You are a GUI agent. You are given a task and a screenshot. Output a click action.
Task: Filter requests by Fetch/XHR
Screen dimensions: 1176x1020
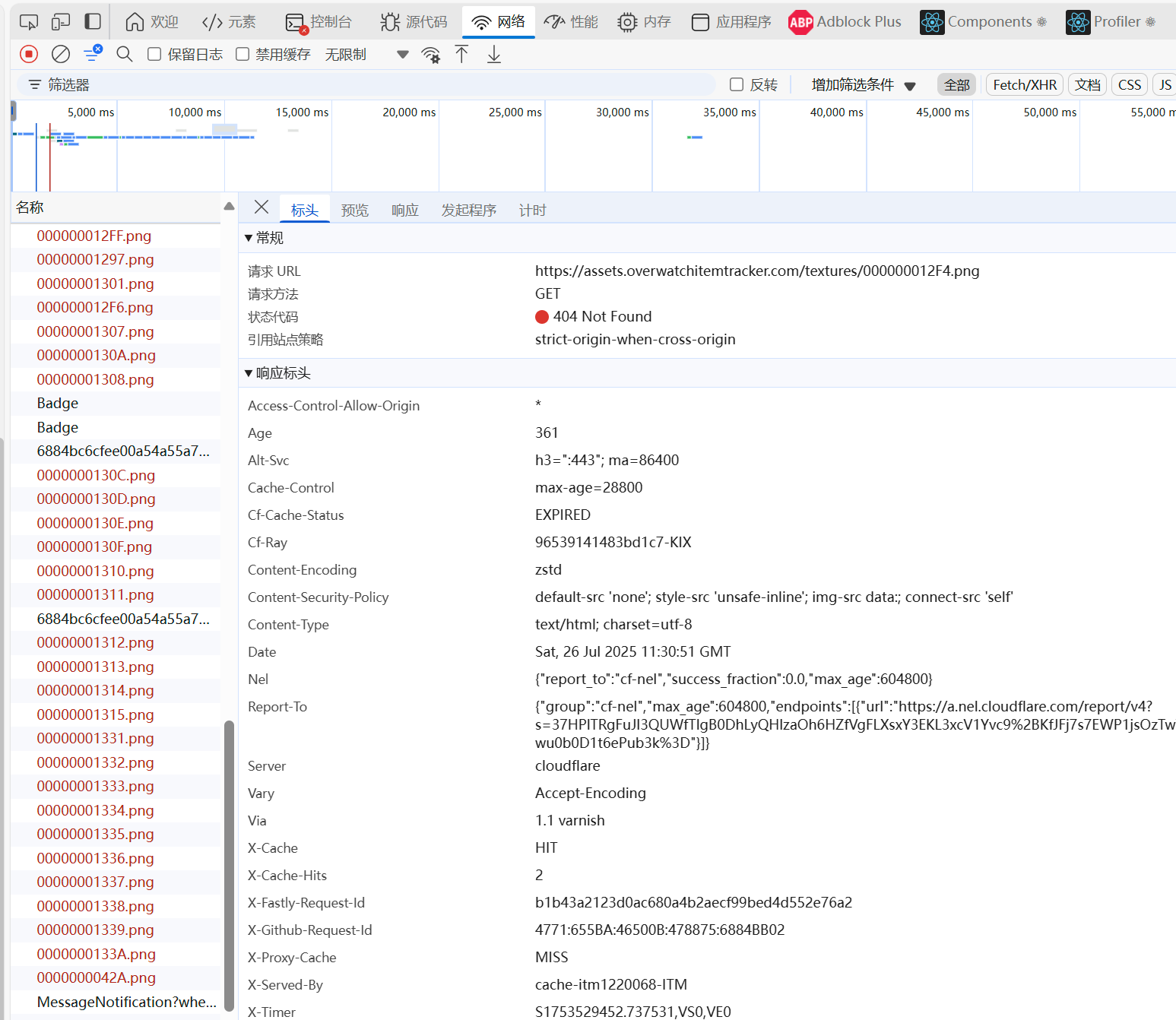pyautogui.click(x=1024, y=85)
